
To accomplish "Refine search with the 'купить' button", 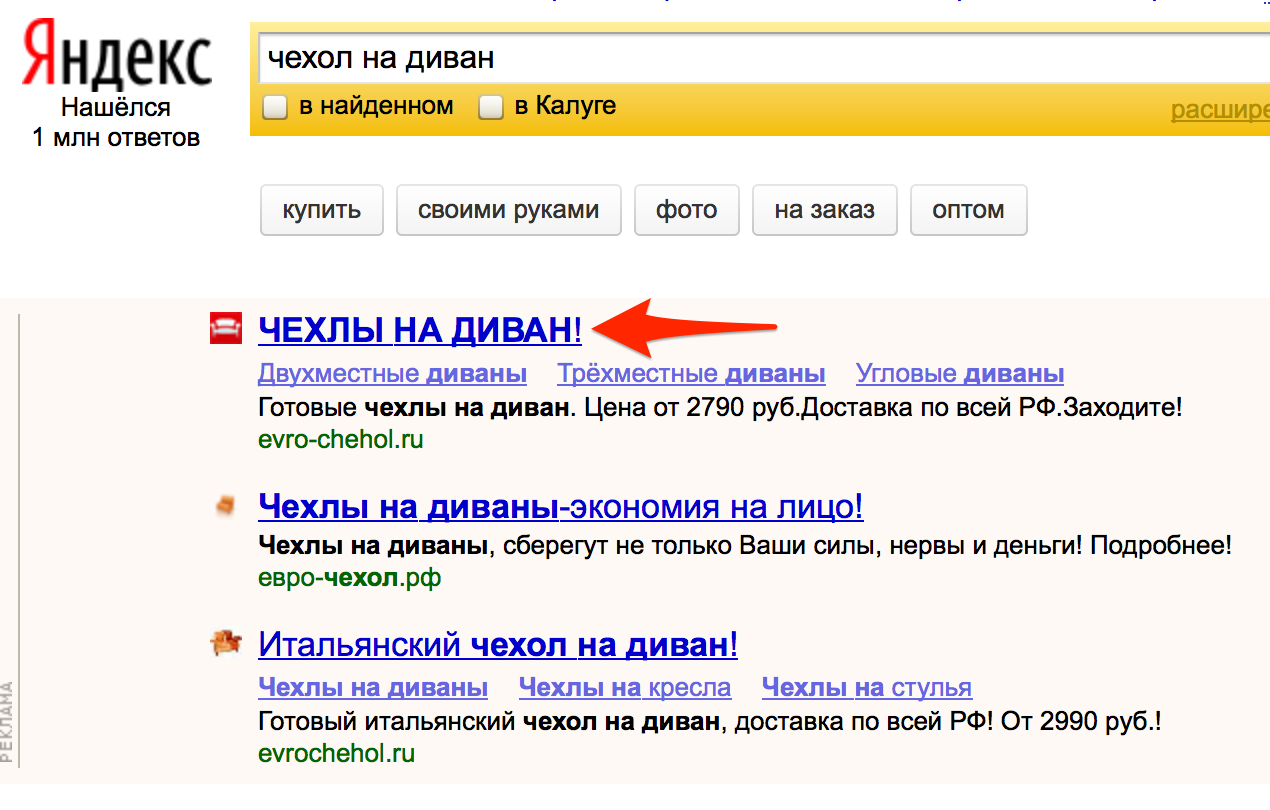I will (x=321, y=210).
